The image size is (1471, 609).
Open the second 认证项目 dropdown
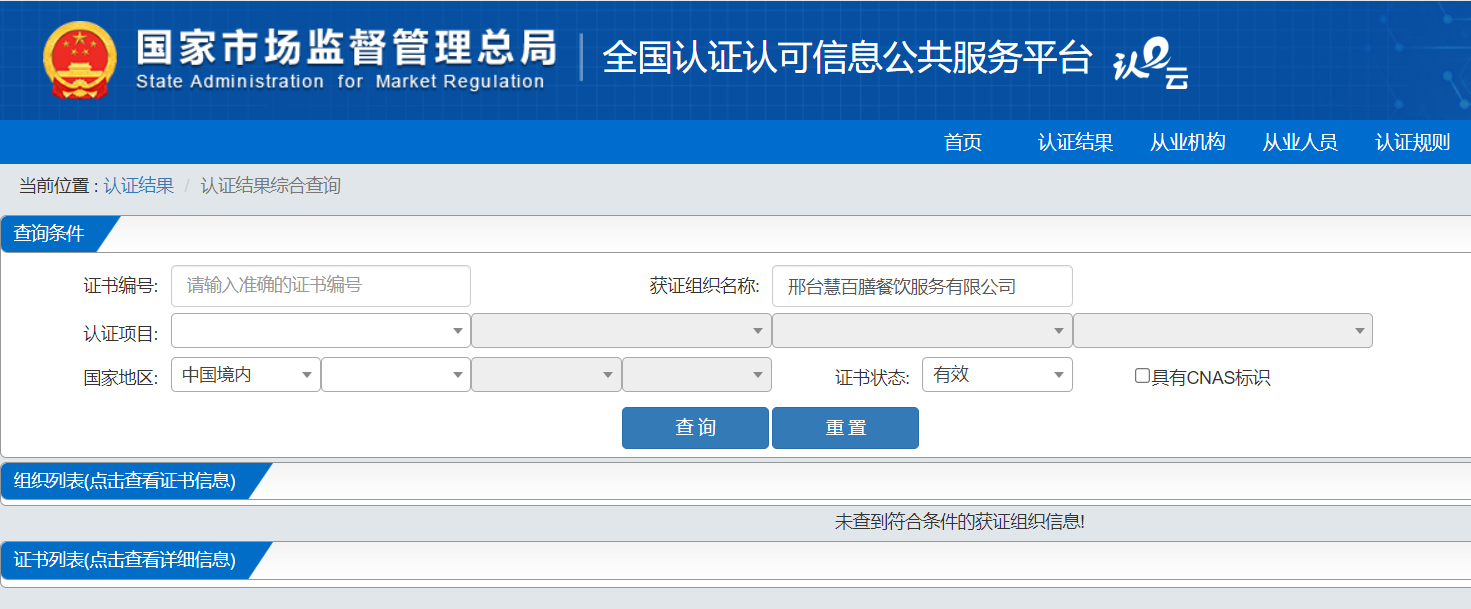[621, 330]
